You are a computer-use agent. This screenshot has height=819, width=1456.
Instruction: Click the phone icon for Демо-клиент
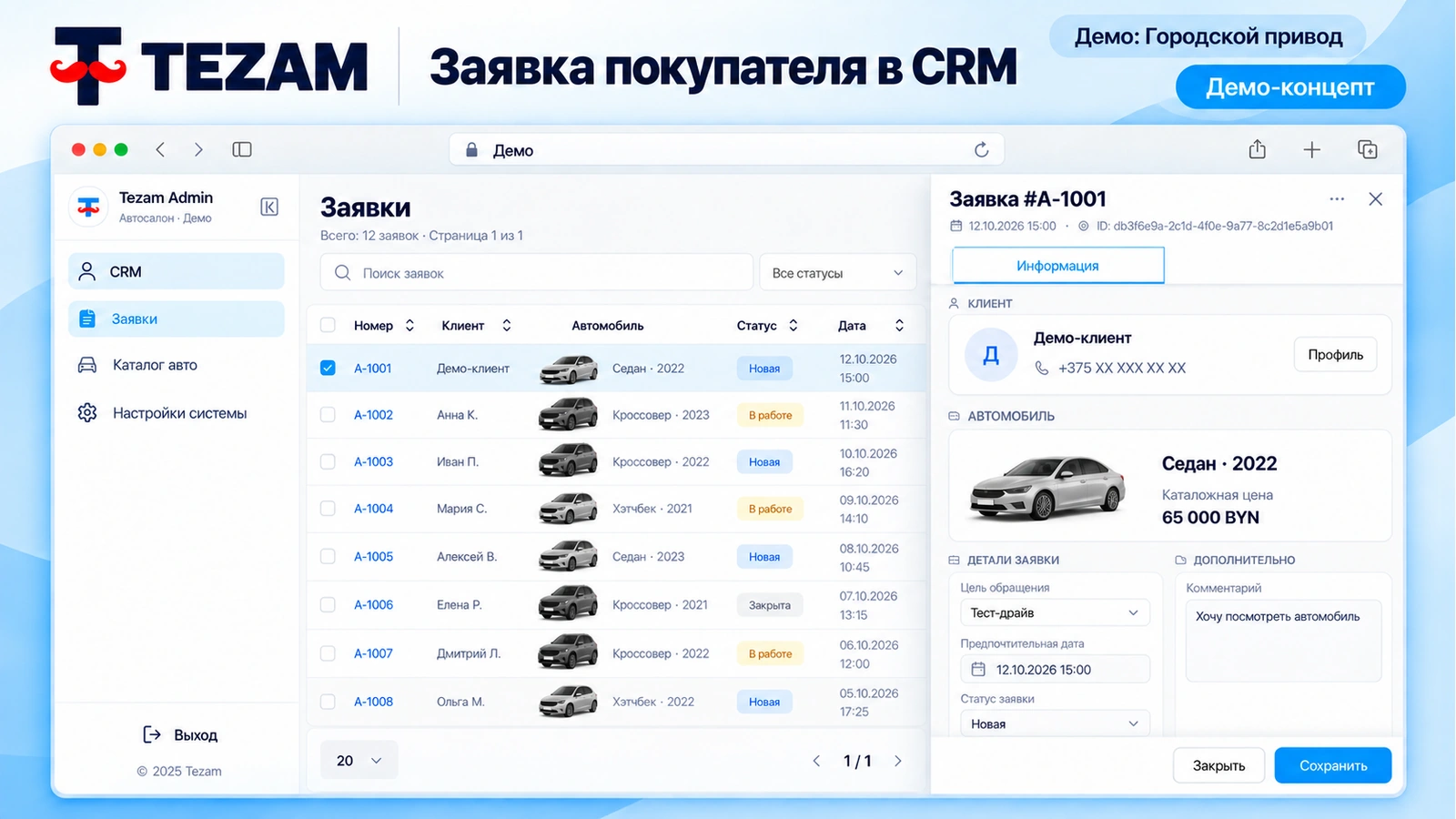(x=1042, y=368)
